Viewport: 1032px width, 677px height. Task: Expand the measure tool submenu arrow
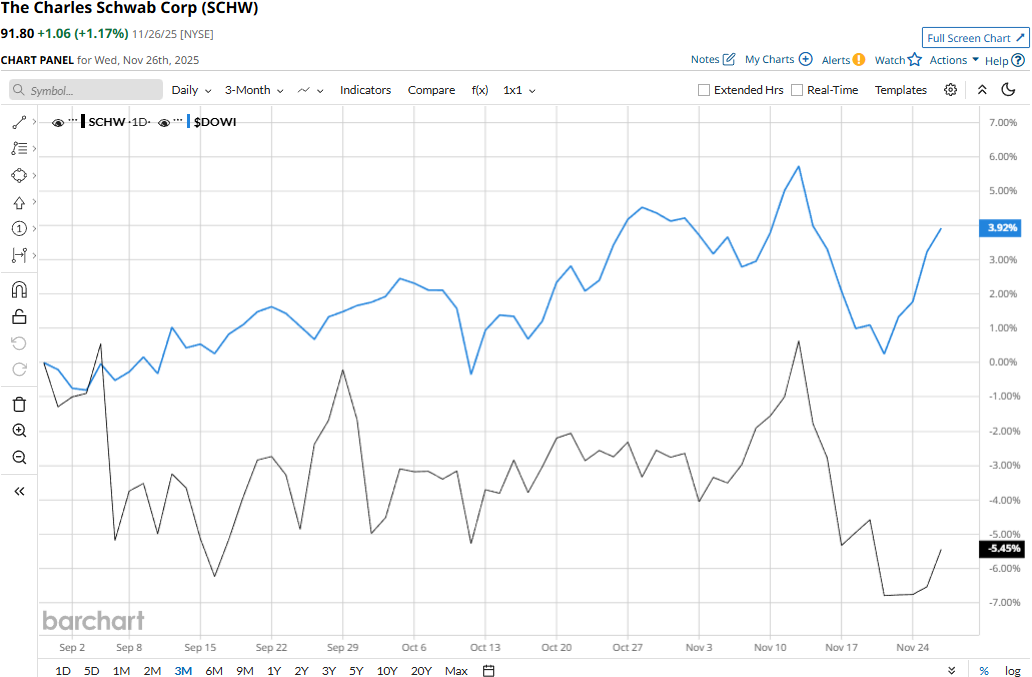click(34, 255)
